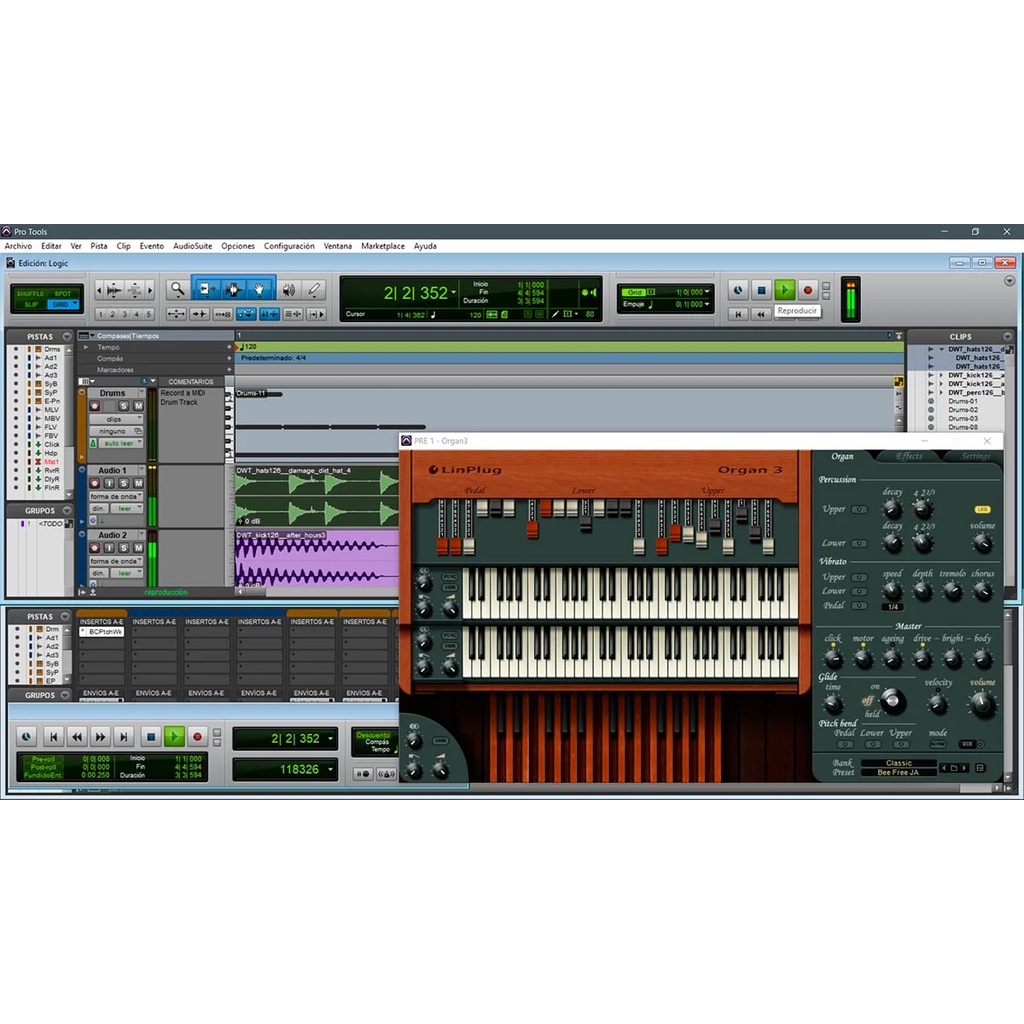Click Descuento count-off button
The image size is (1024, 1024).
(374, 735)
